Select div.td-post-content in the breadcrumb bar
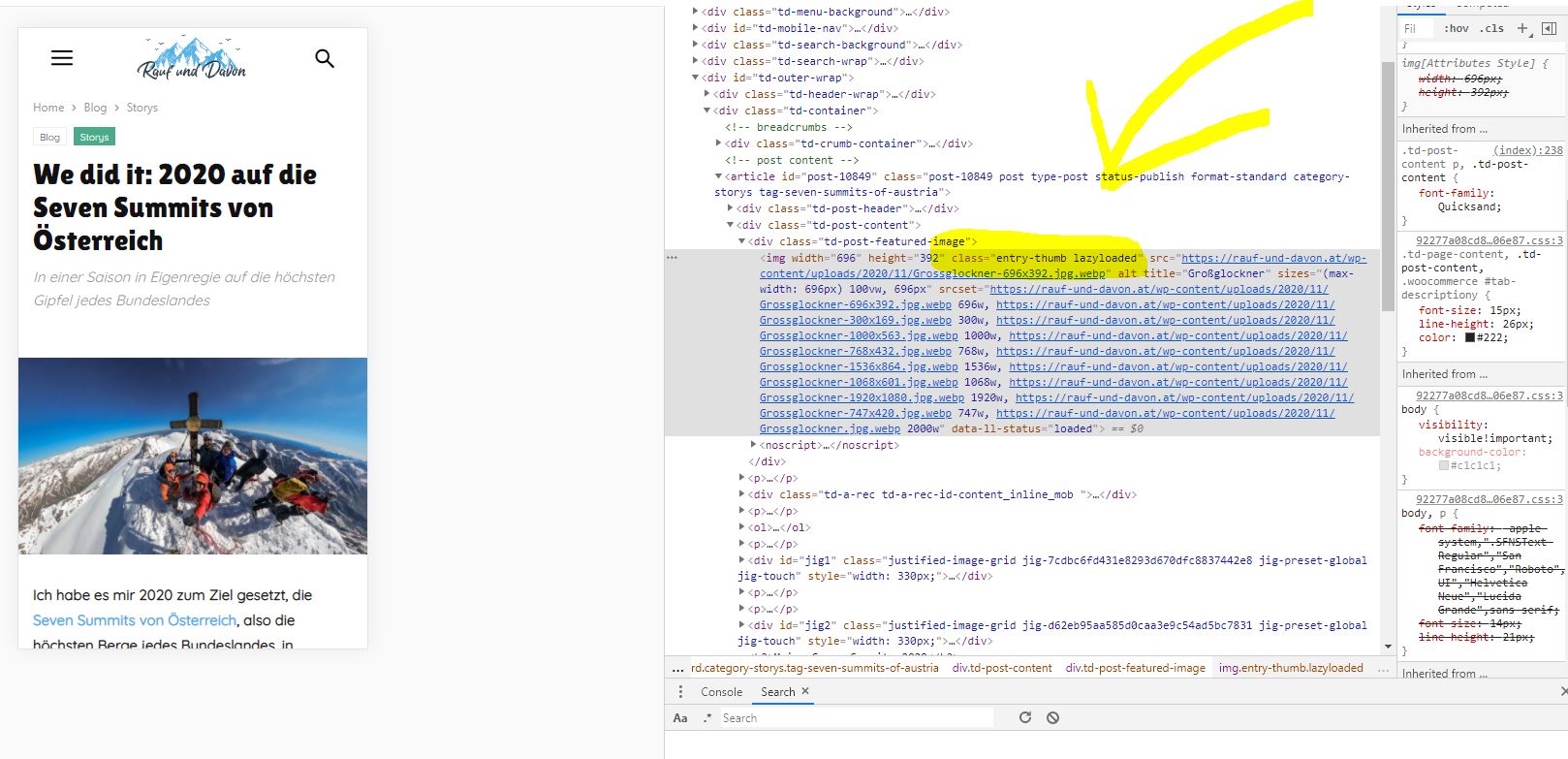Image resolution: width=1568 pixels, height=759 pixels. click(1002, 668)
